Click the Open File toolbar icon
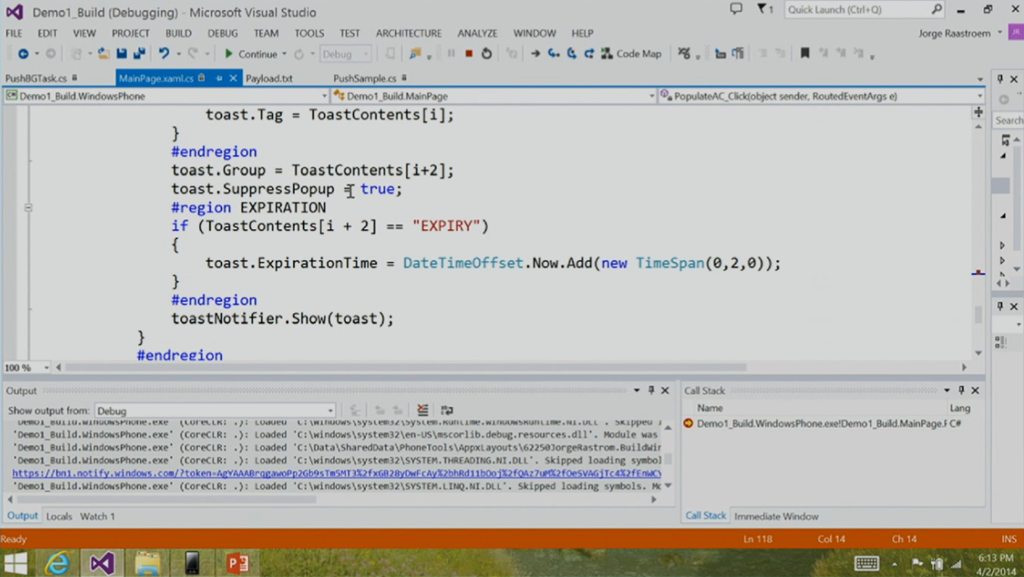 tap(103, 54)
